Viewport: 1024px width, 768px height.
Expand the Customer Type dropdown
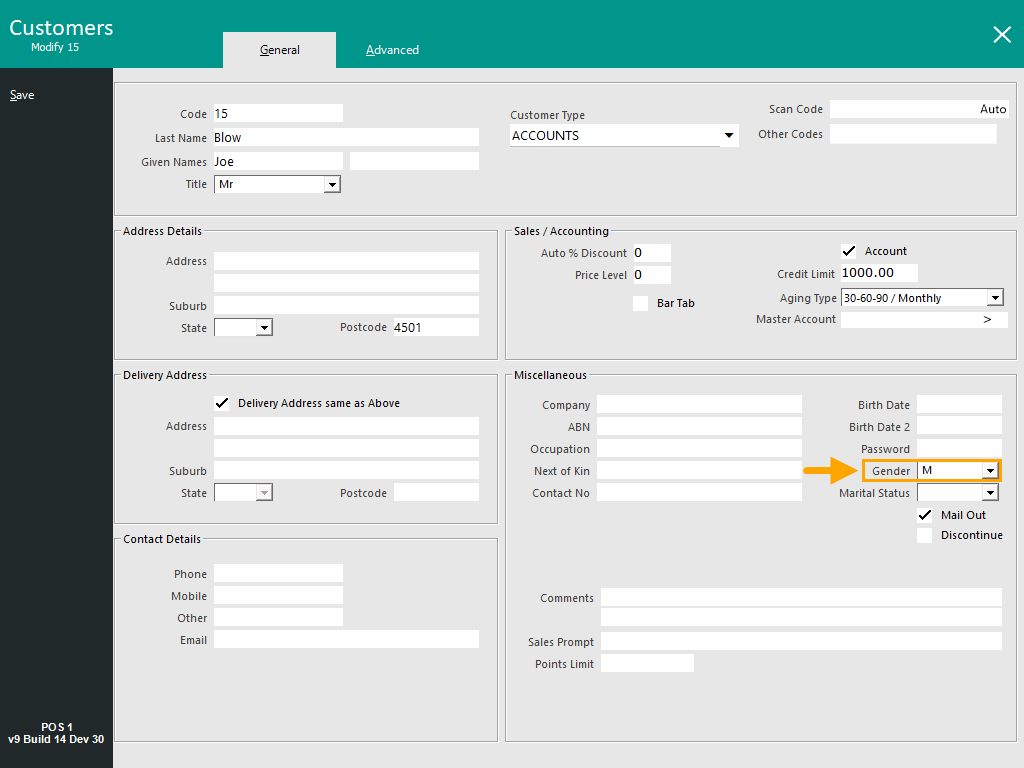click(x=728, y=136)
